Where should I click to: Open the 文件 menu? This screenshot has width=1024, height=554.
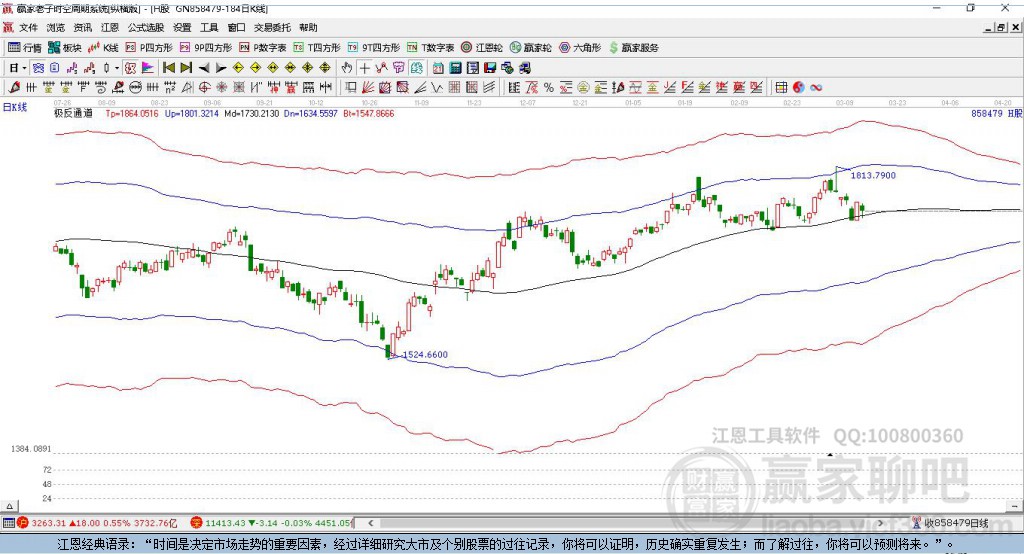coord(28,27)
